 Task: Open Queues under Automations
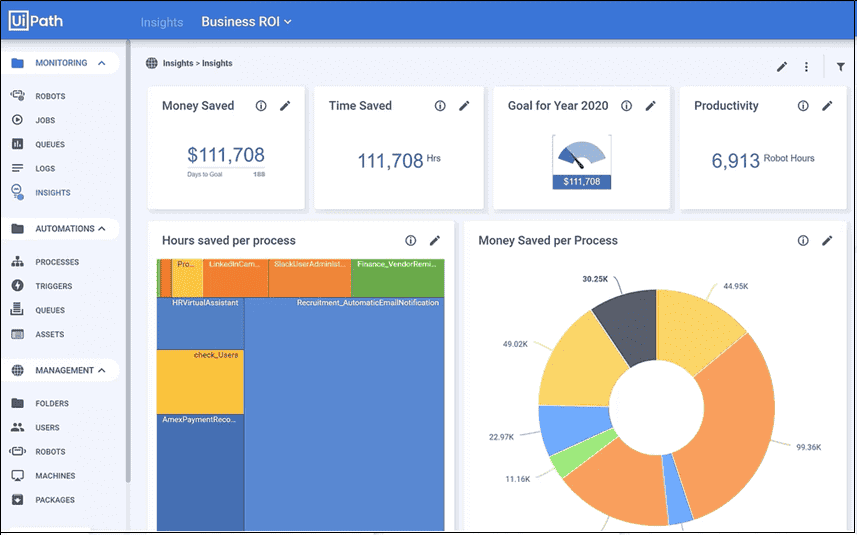[x=50, y=310]
